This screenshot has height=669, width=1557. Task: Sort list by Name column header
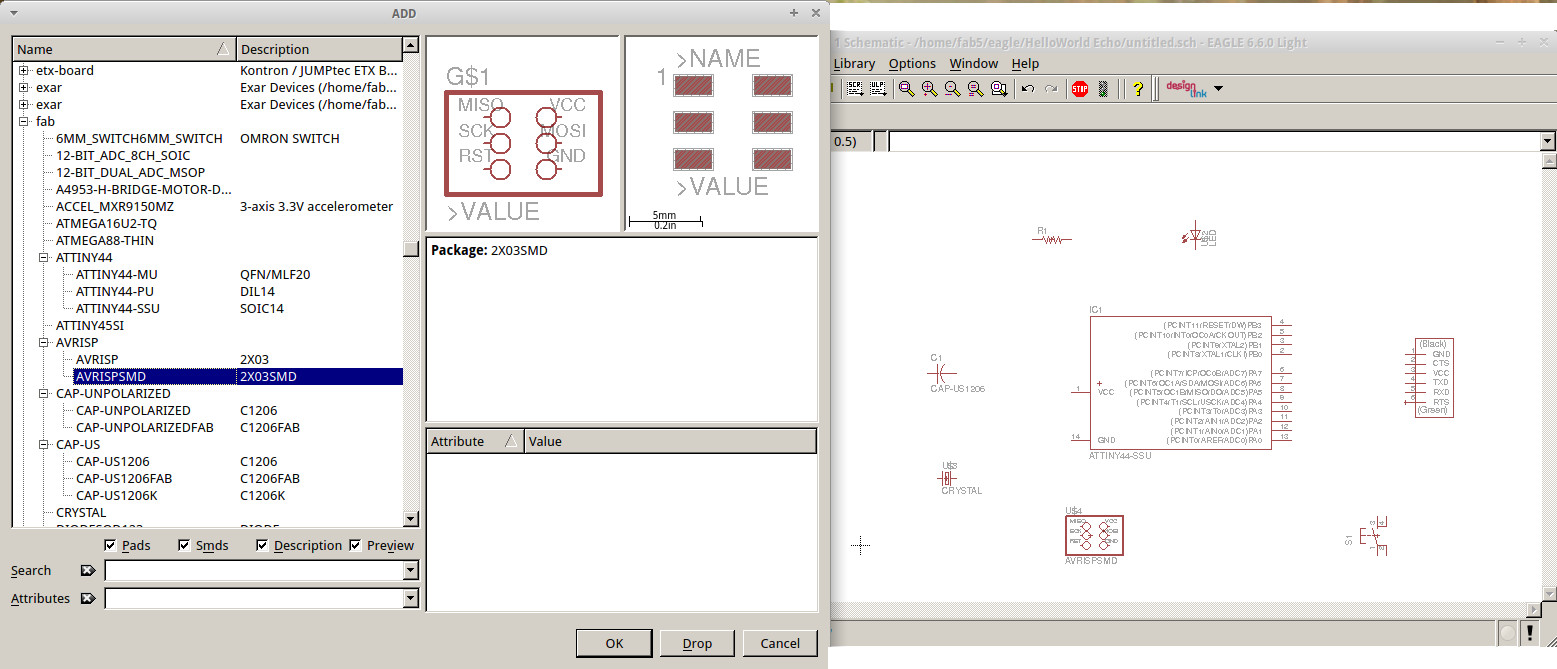[124, 49]
